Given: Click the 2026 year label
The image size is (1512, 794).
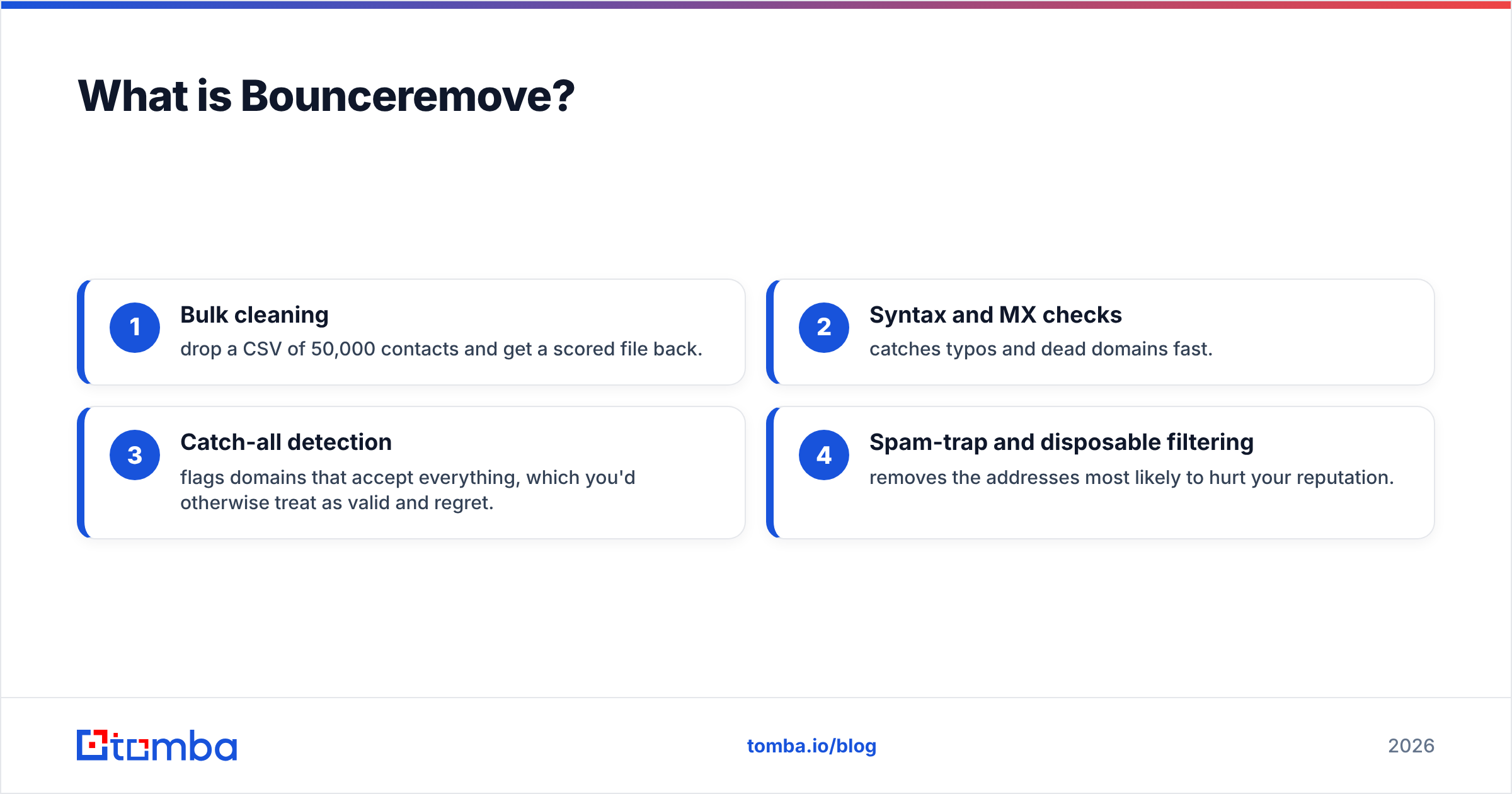Looking at the screenshot, I should click(x=1411, y=746).
